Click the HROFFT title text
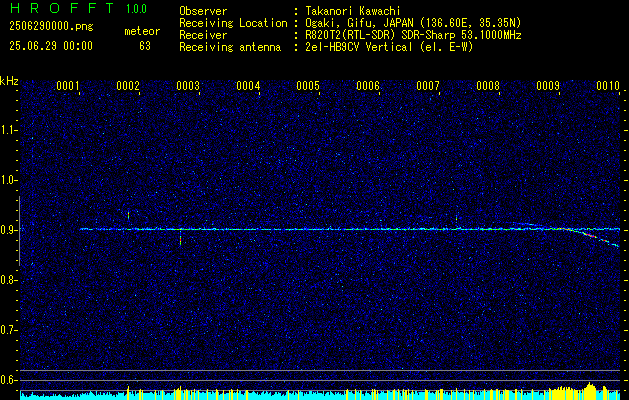 click(x=62, y=8)
